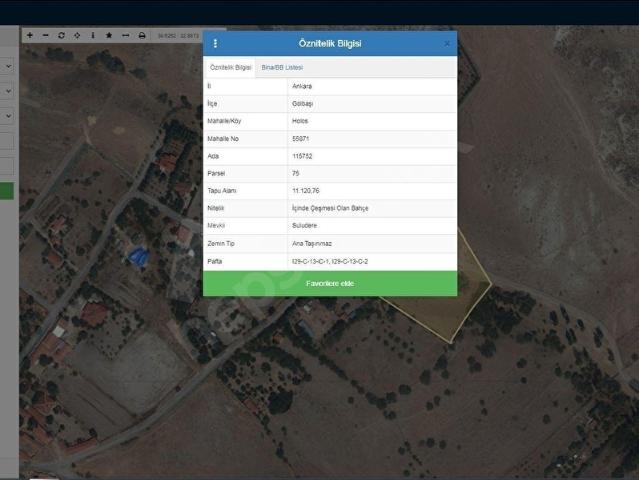Open favorites with the star icon
The width and height of the screenshot is (639, 480).
pos(109,35)
